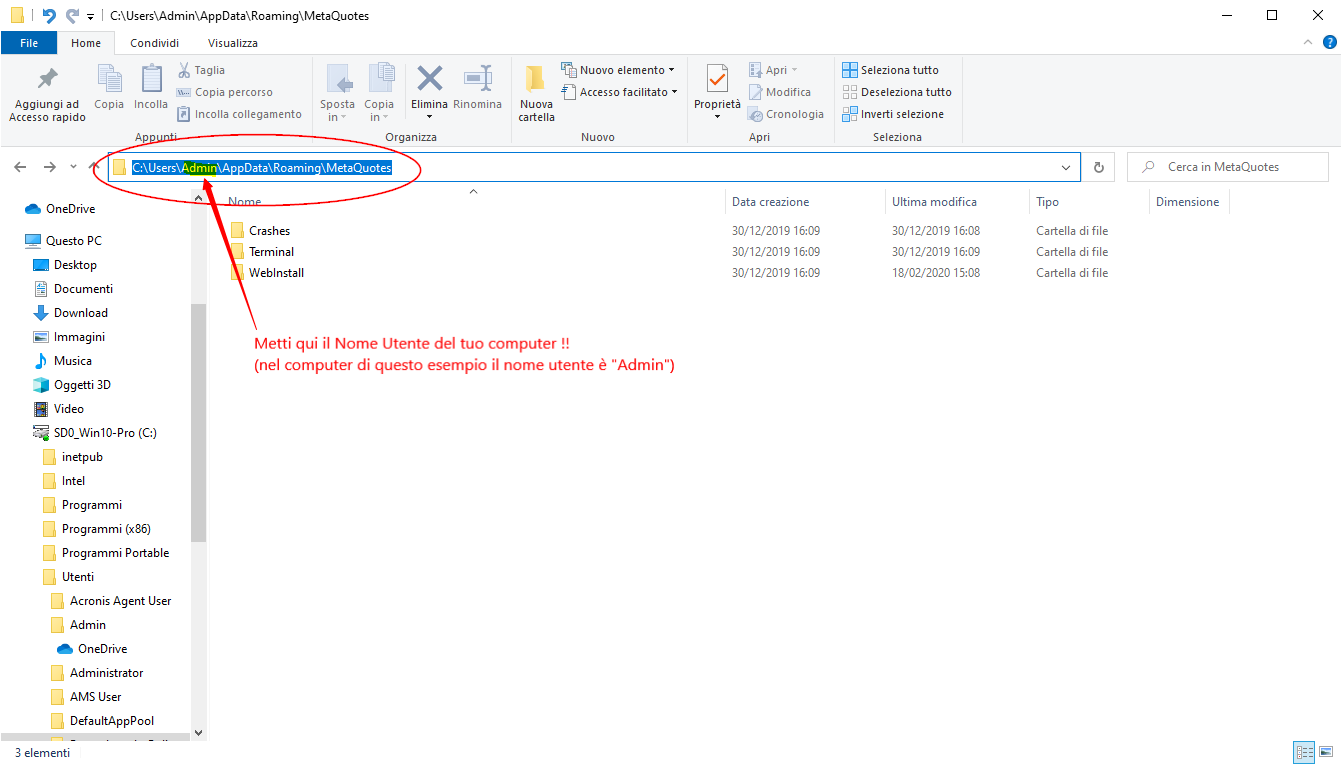Click the Incolla paste icon

tap(151, 78)
